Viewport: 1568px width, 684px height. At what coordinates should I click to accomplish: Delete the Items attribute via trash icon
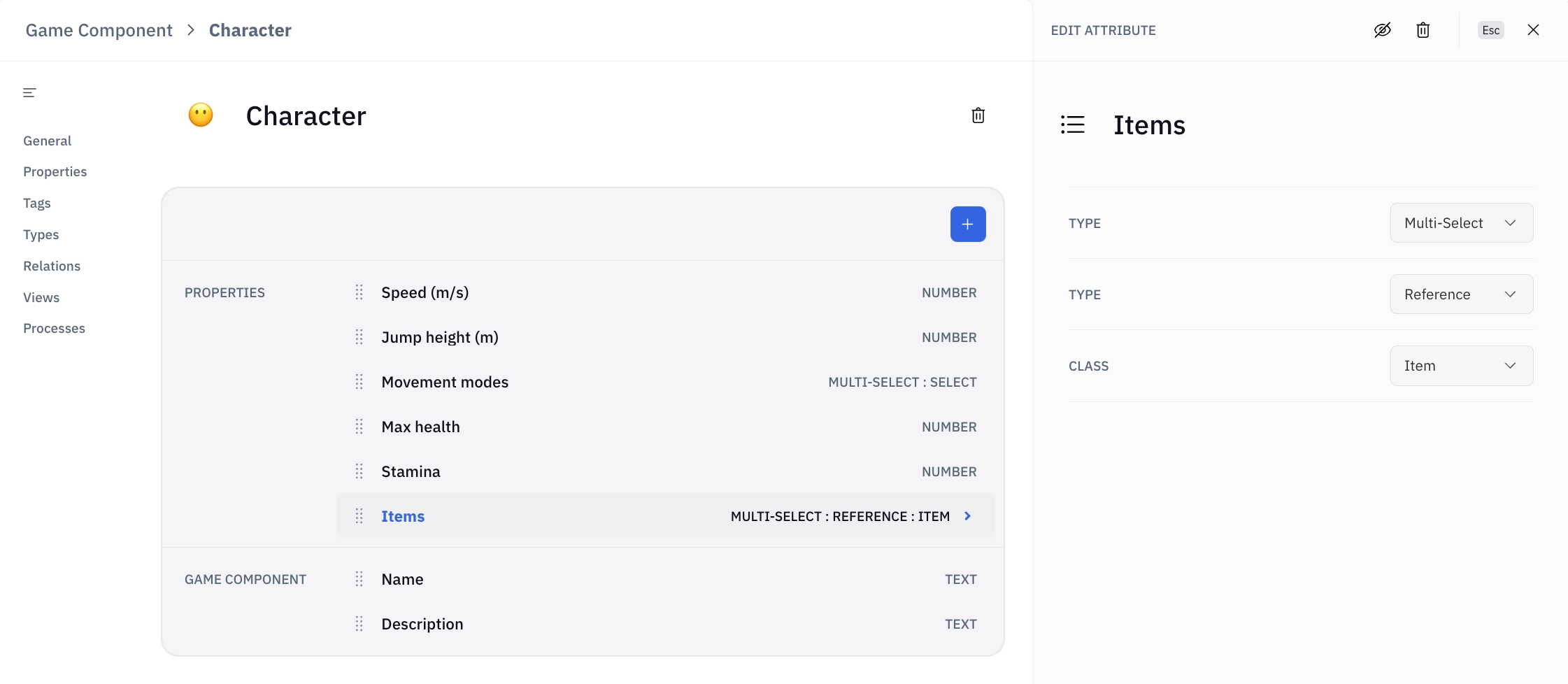[x=1423, y=30]
